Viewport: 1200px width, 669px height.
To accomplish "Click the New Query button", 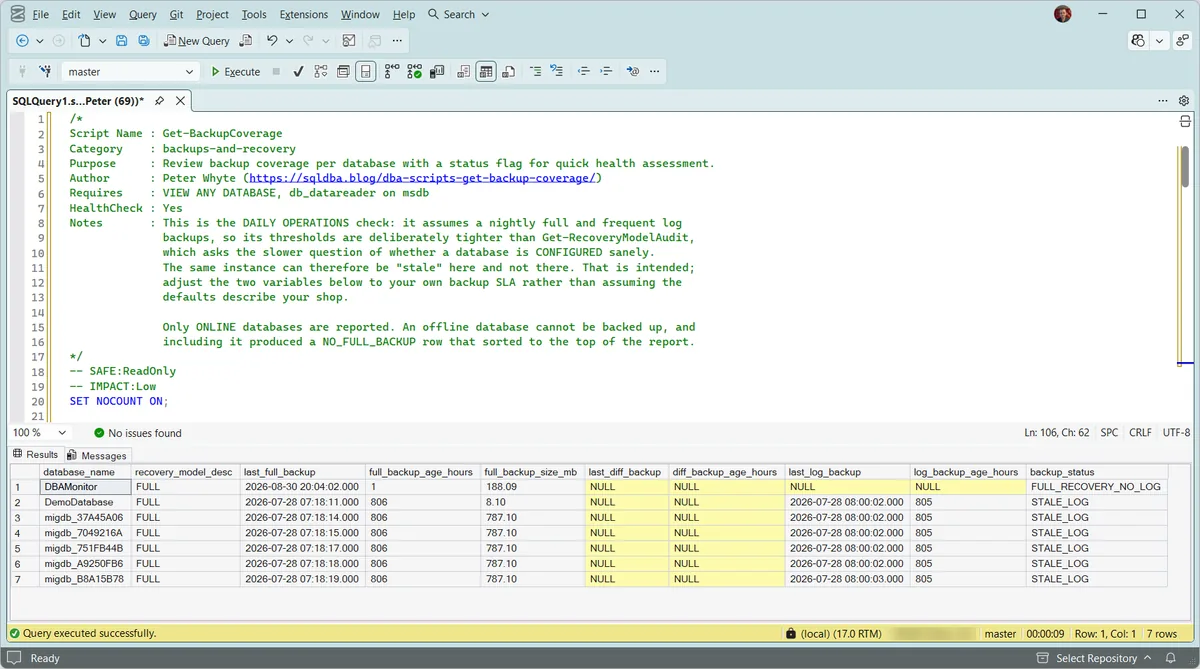I will click(x=197, y=41).
